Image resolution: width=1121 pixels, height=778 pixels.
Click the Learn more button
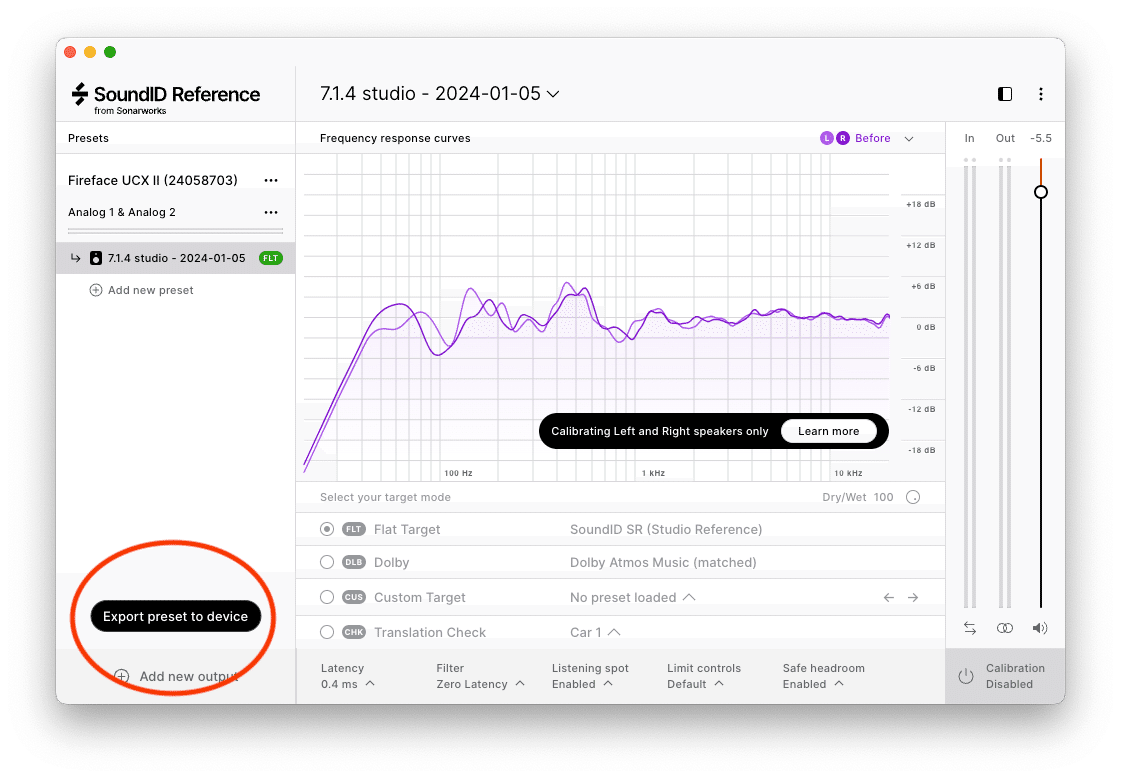click(x=829, y=431)
